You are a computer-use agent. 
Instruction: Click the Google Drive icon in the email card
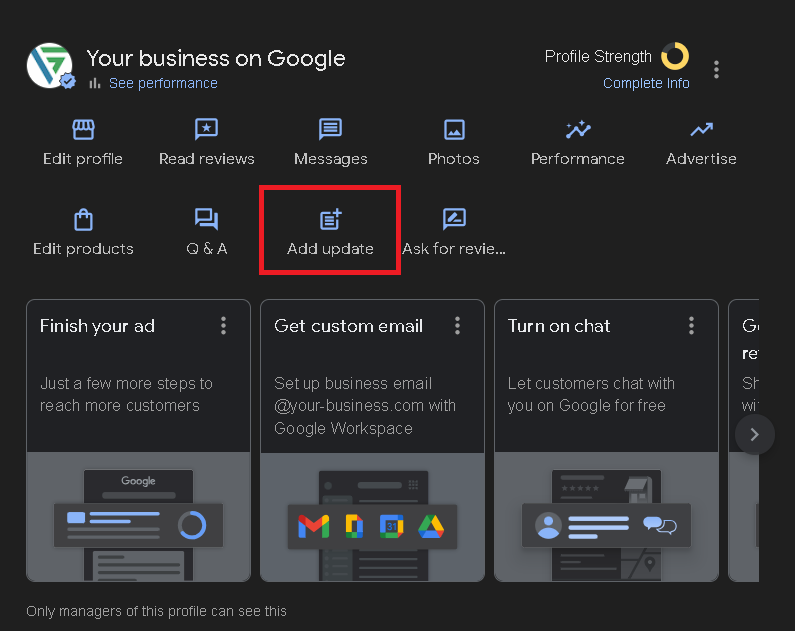(431, 527)
